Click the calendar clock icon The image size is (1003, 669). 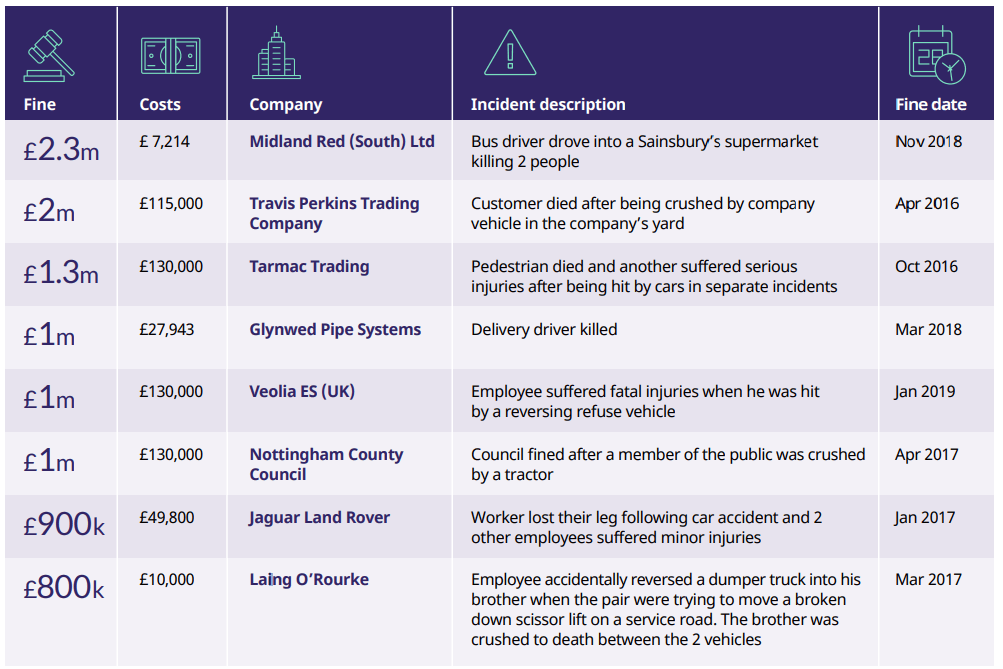coord(936,54)
